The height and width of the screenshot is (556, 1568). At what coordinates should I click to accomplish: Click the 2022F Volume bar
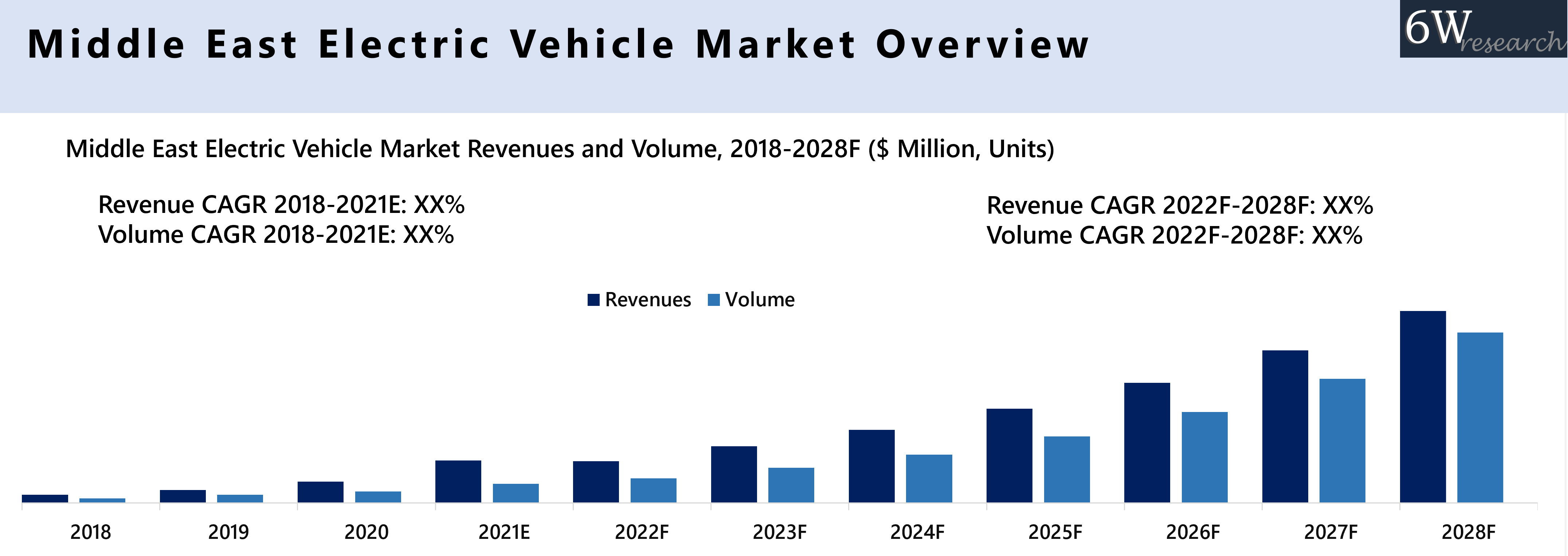click(653, 490)
